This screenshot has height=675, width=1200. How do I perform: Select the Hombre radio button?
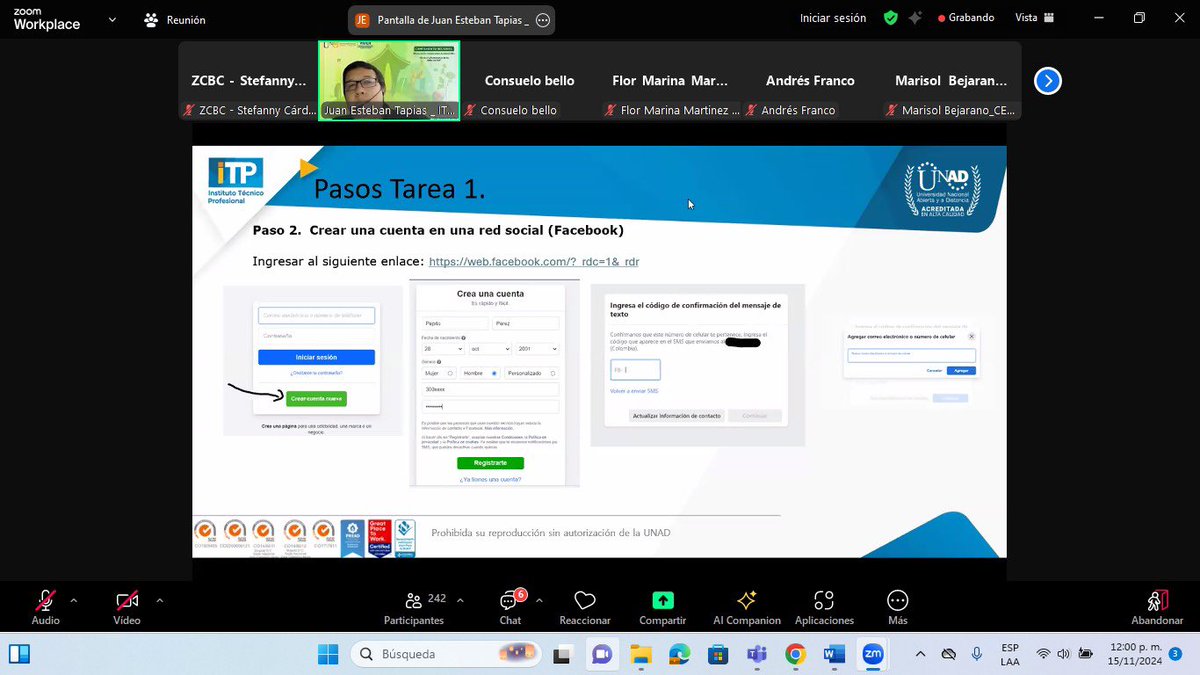pos(494,373)
